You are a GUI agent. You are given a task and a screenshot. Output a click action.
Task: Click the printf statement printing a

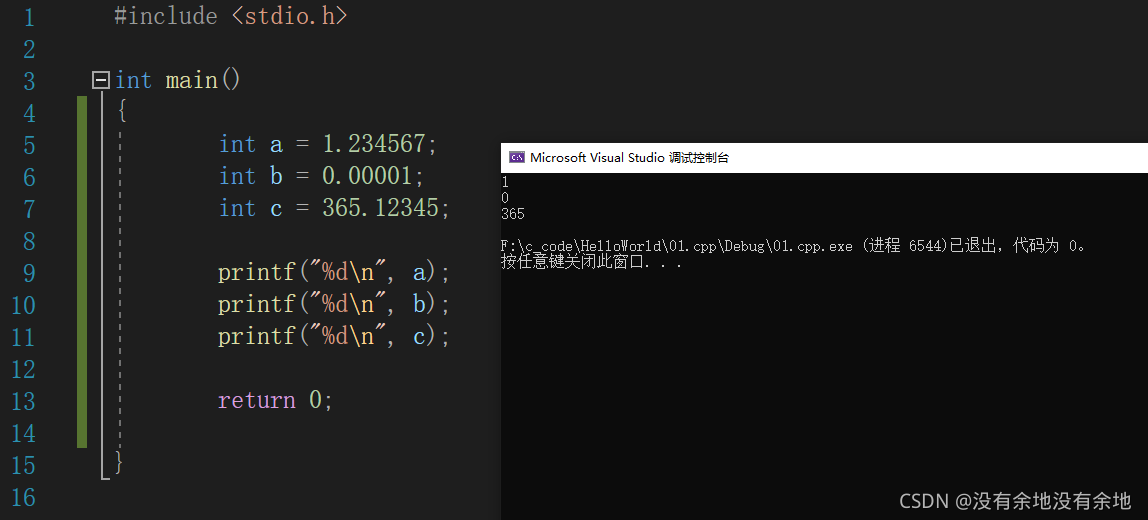pos(333,272)
